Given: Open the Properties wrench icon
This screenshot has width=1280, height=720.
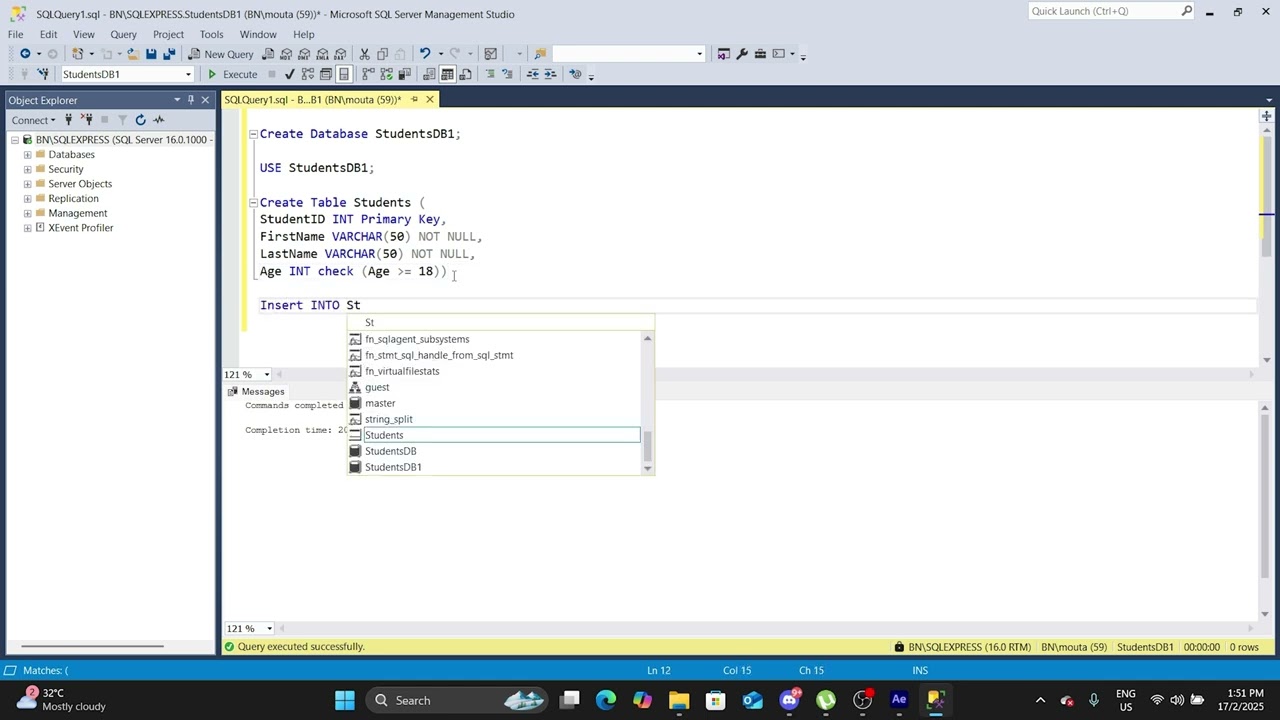Looking at the screenshot, I should pos(742,54).
